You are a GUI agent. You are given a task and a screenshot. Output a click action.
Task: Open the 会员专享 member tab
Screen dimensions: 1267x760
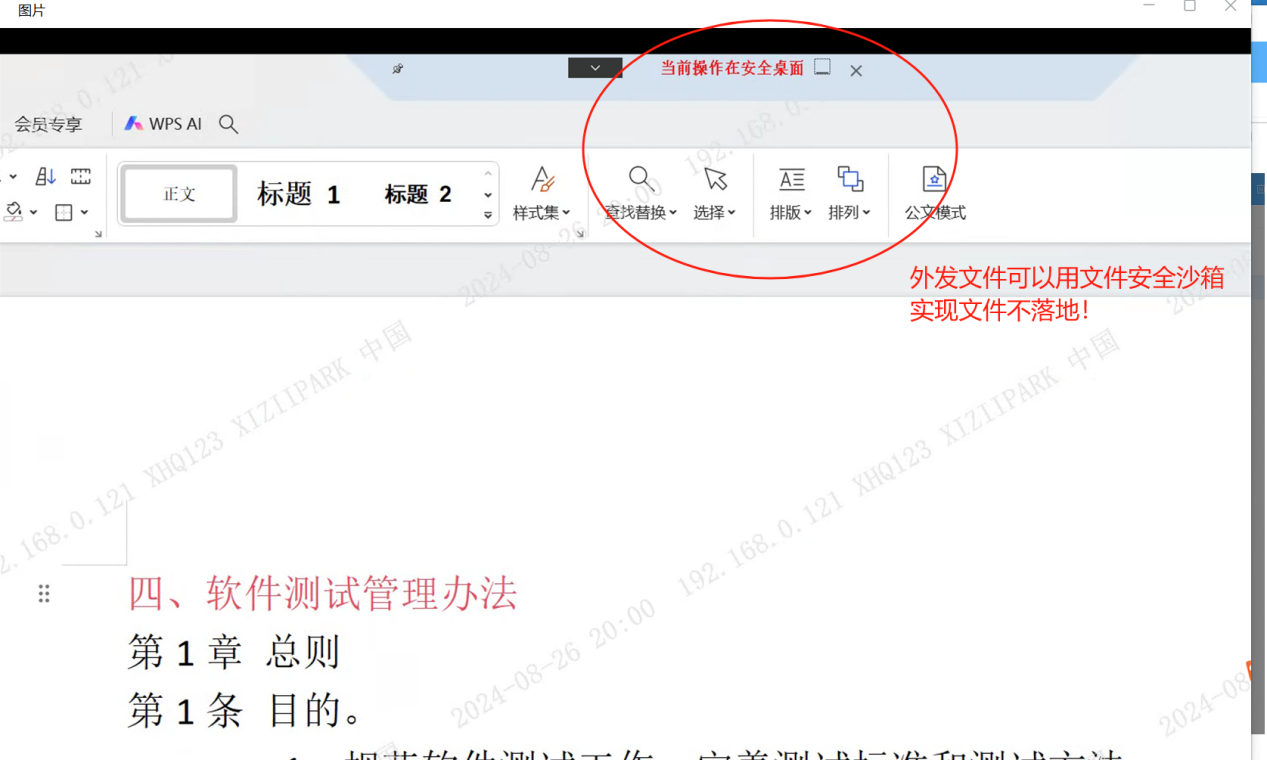[x=48, y=125]
